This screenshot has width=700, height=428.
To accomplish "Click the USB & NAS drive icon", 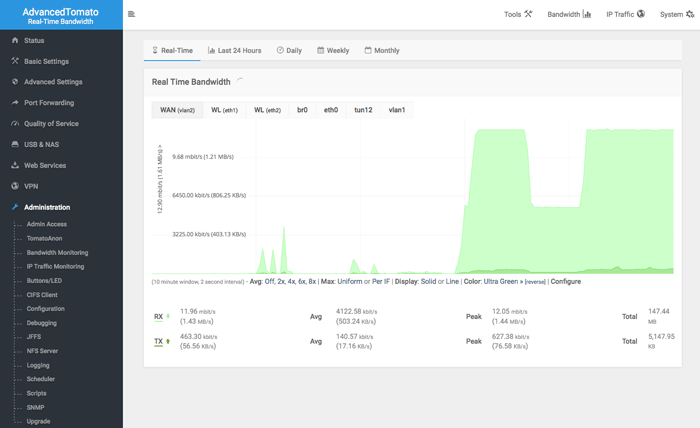I will (x=15, y=144).
